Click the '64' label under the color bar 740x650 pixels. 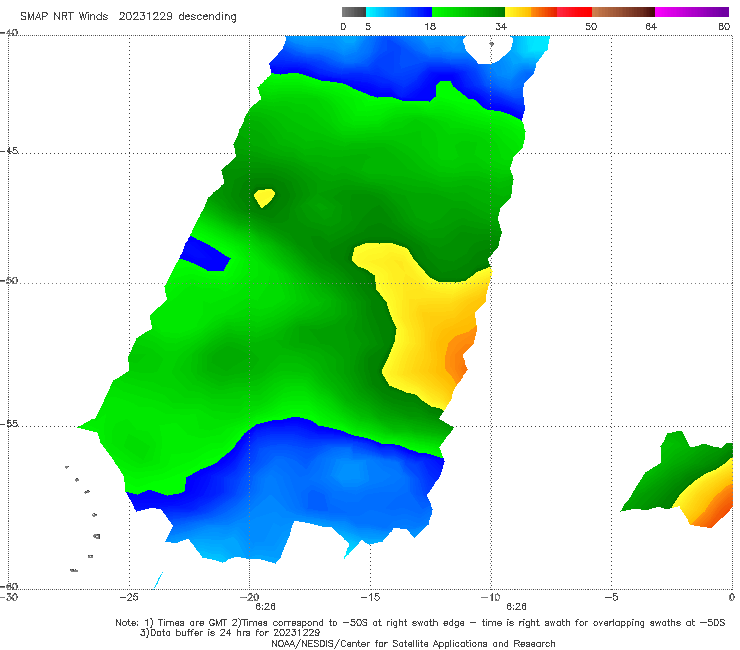(x=651, y=26)
